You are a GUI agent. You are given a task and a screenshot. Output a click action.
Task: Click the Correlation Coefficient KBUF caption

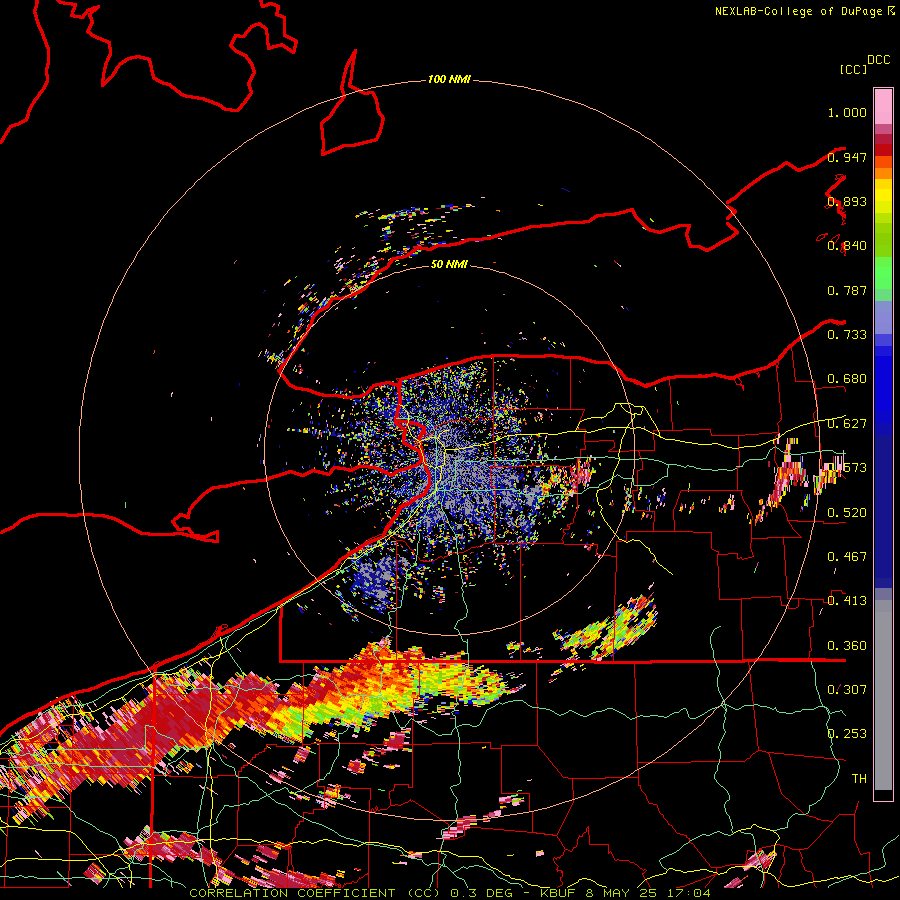tap(450, 893)
